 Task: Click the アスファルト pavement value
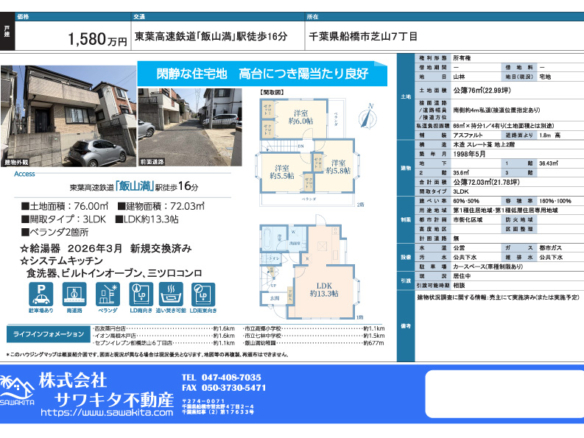(468, 135)
